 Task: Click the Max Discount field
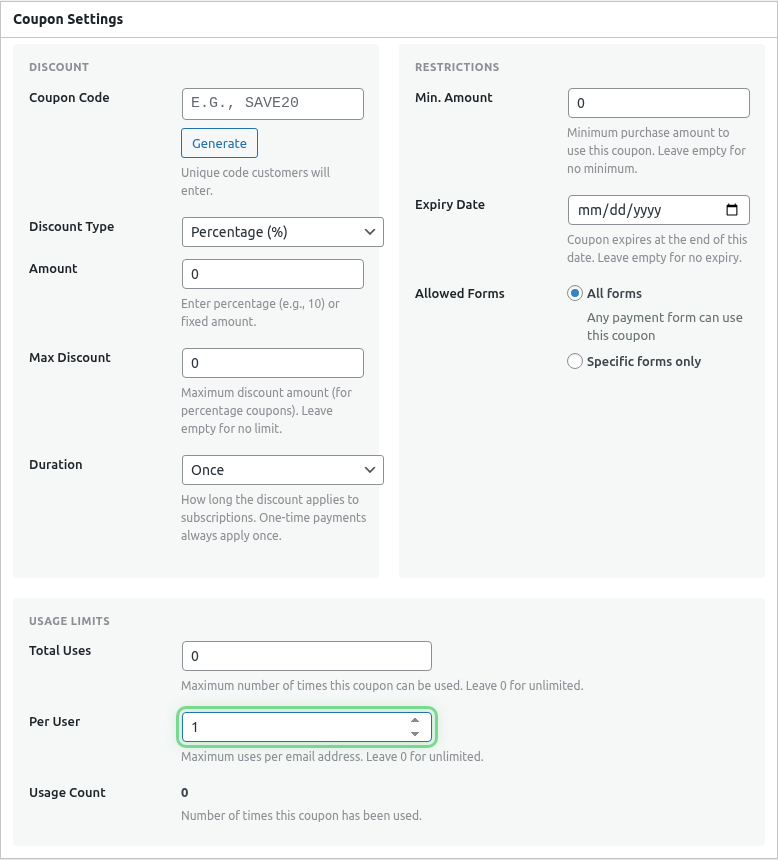click(272, 363)
